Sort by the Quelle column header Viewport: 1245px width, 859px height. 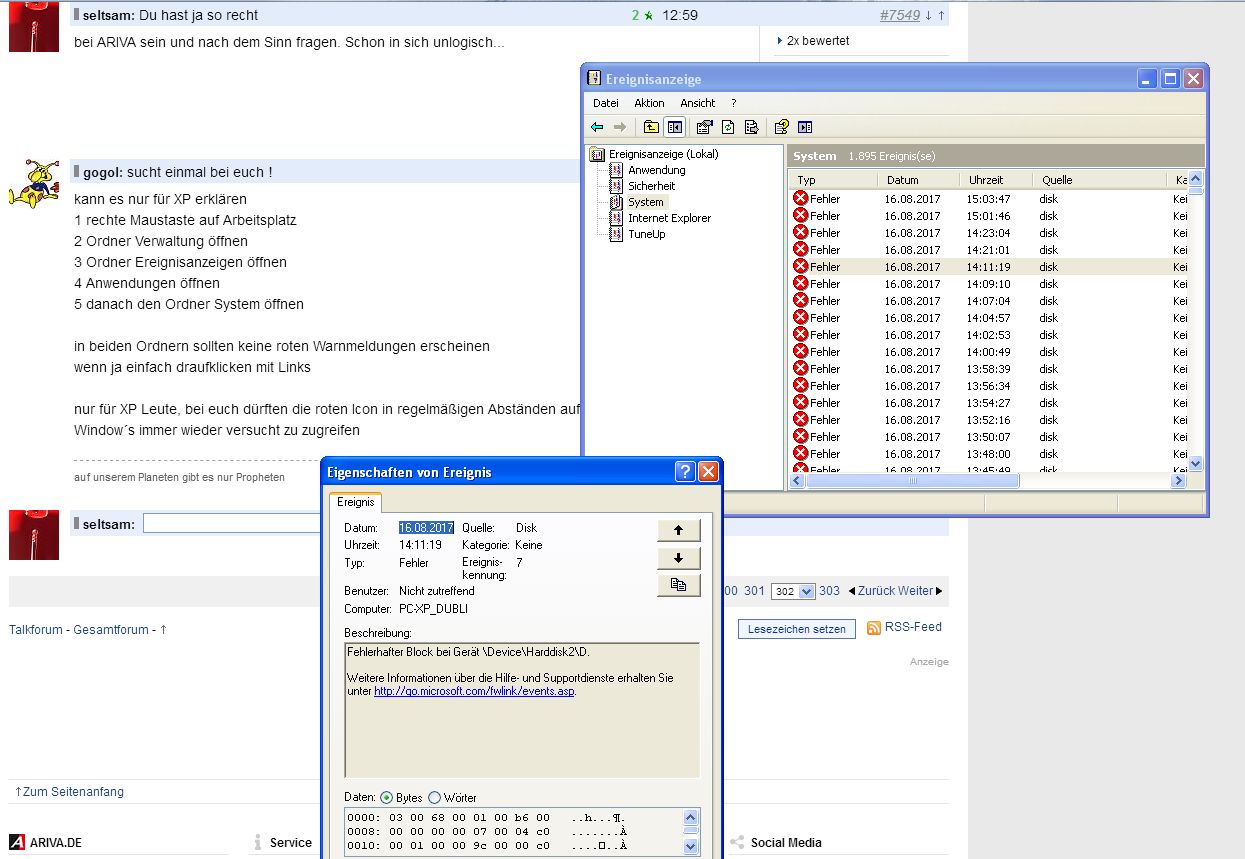pyautogui.click(x=1099, y=180)
